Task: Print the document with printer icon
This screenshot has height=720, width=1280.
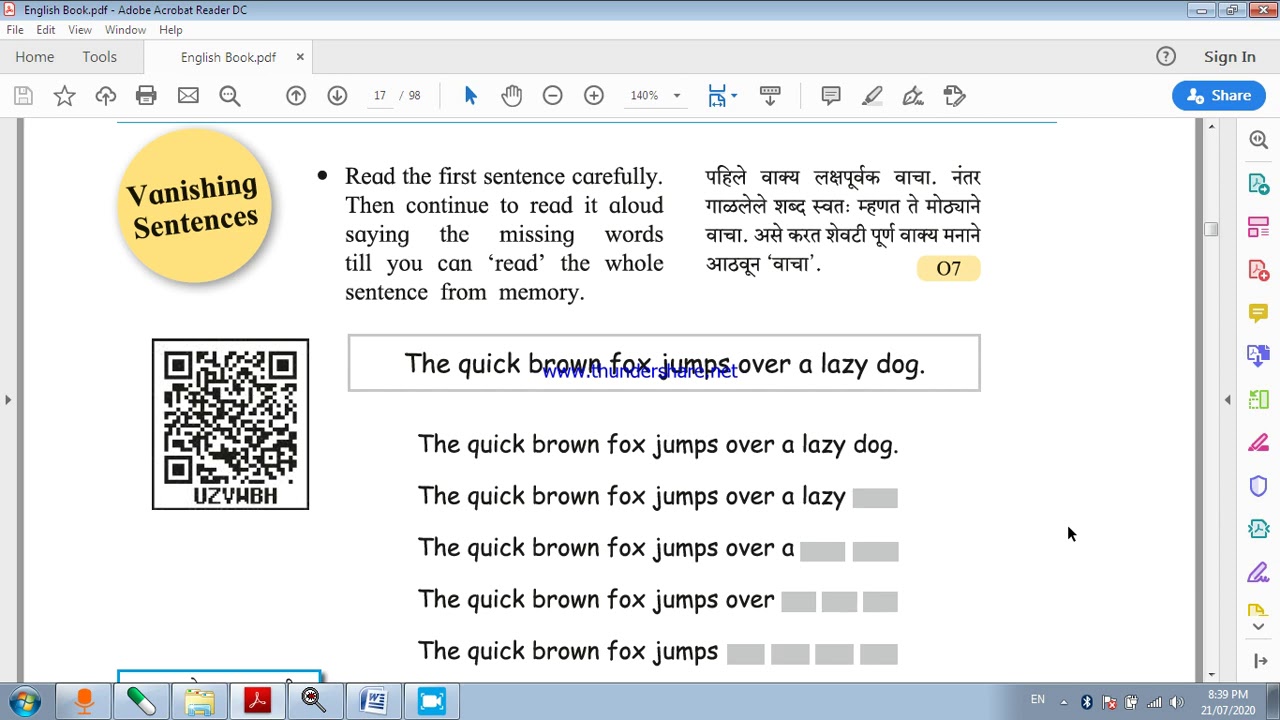Action: point(146,96)
